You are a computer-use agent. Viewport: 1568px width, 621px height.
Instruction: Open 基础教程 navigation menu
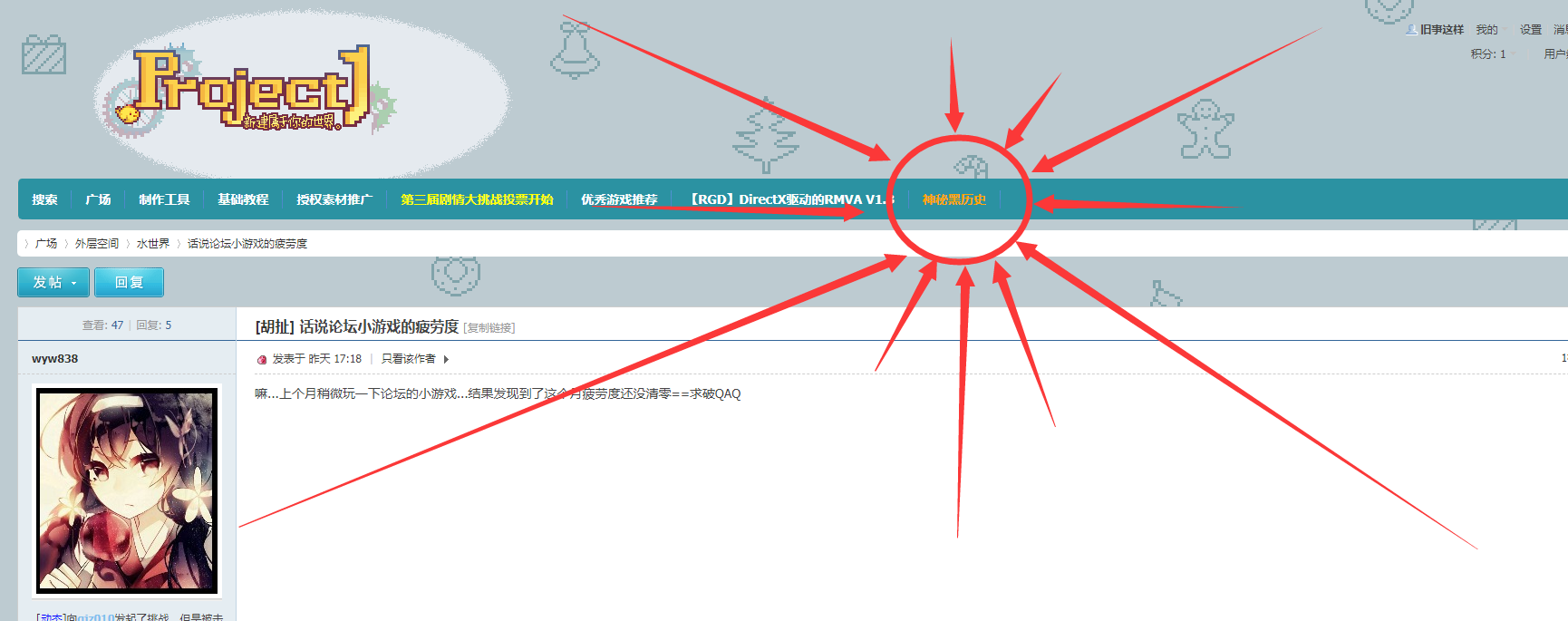coord(243,199)
